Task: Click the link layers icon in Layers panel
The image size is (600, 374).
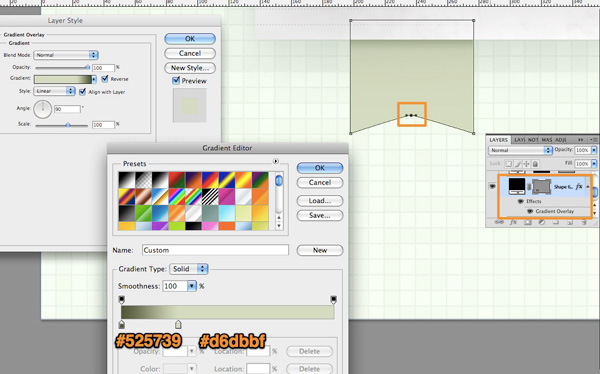Action: point(499,222)
